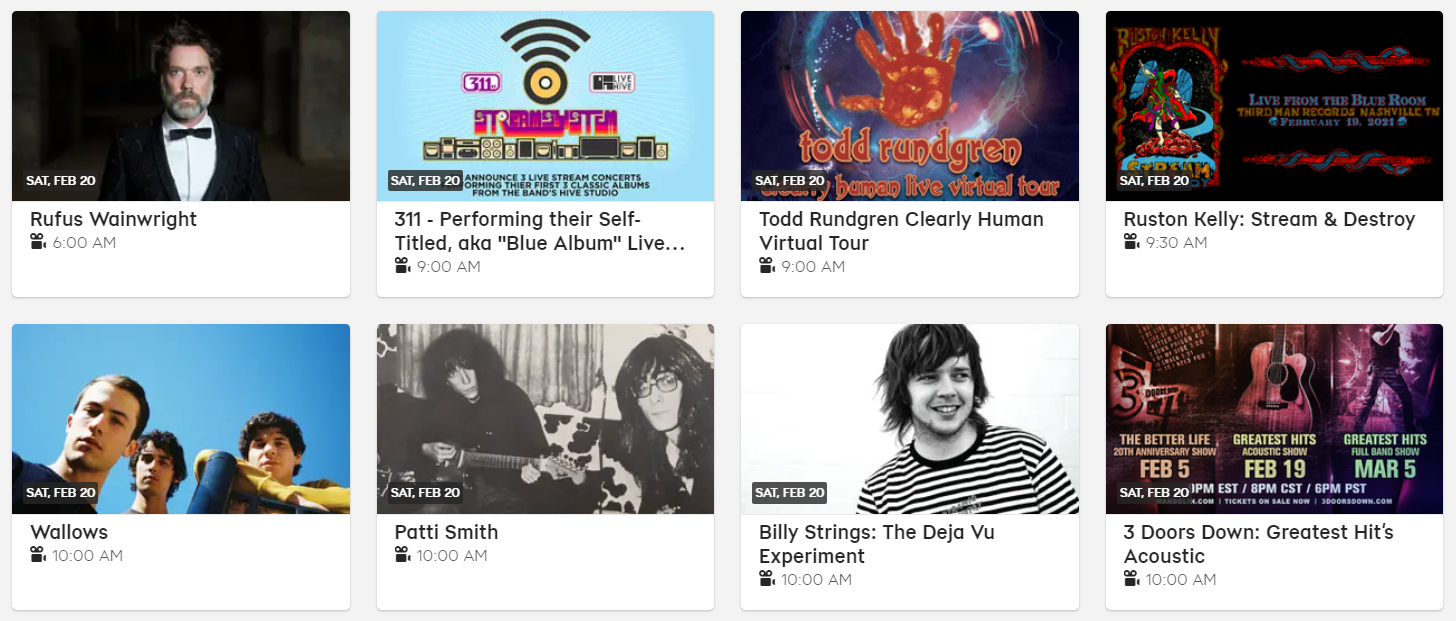
Task: Open the 311 Blue Album livestream title
Action: [x=540, y=231]
